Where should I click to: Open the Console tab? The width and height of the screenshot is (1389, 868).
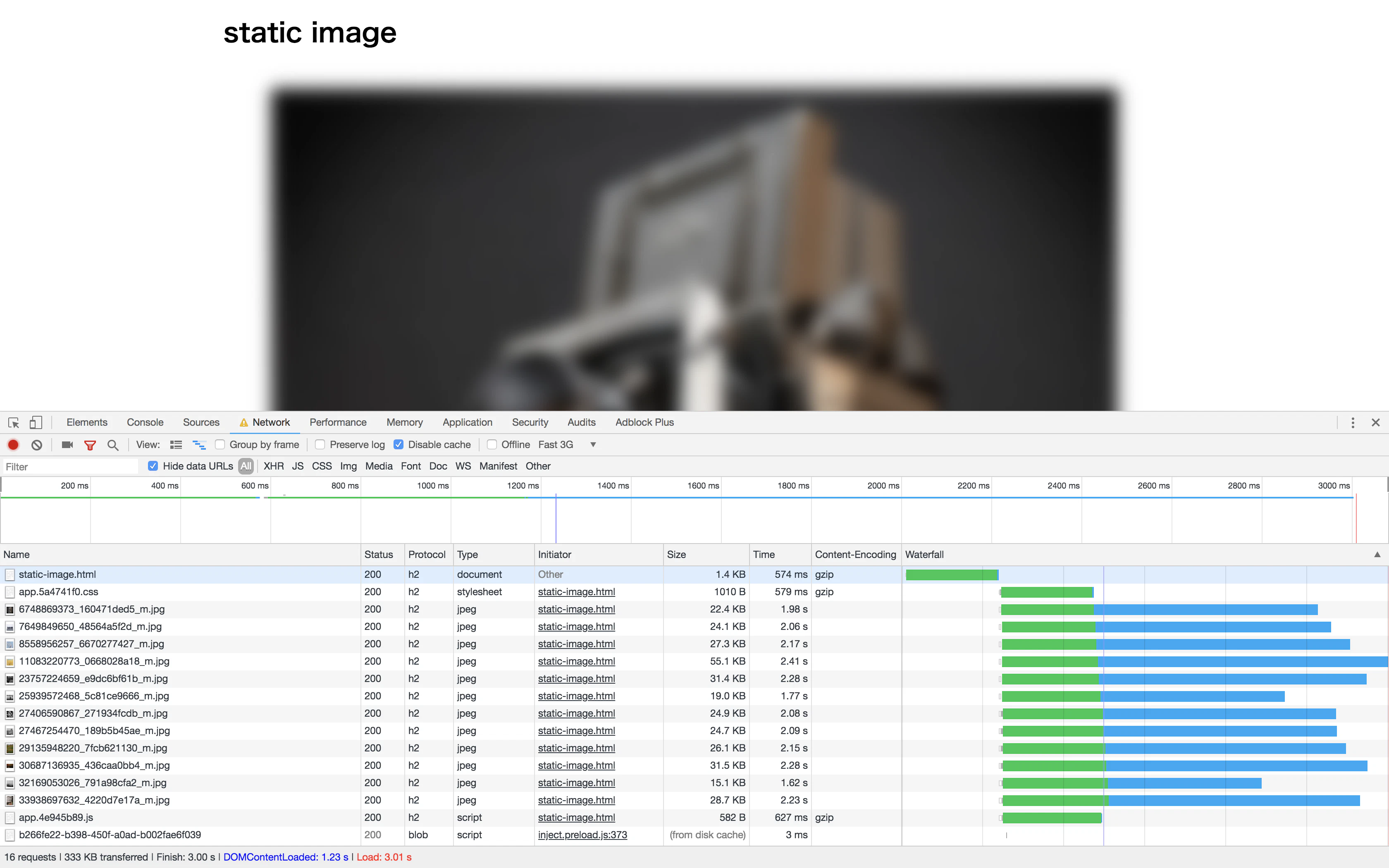coord(145,422)
